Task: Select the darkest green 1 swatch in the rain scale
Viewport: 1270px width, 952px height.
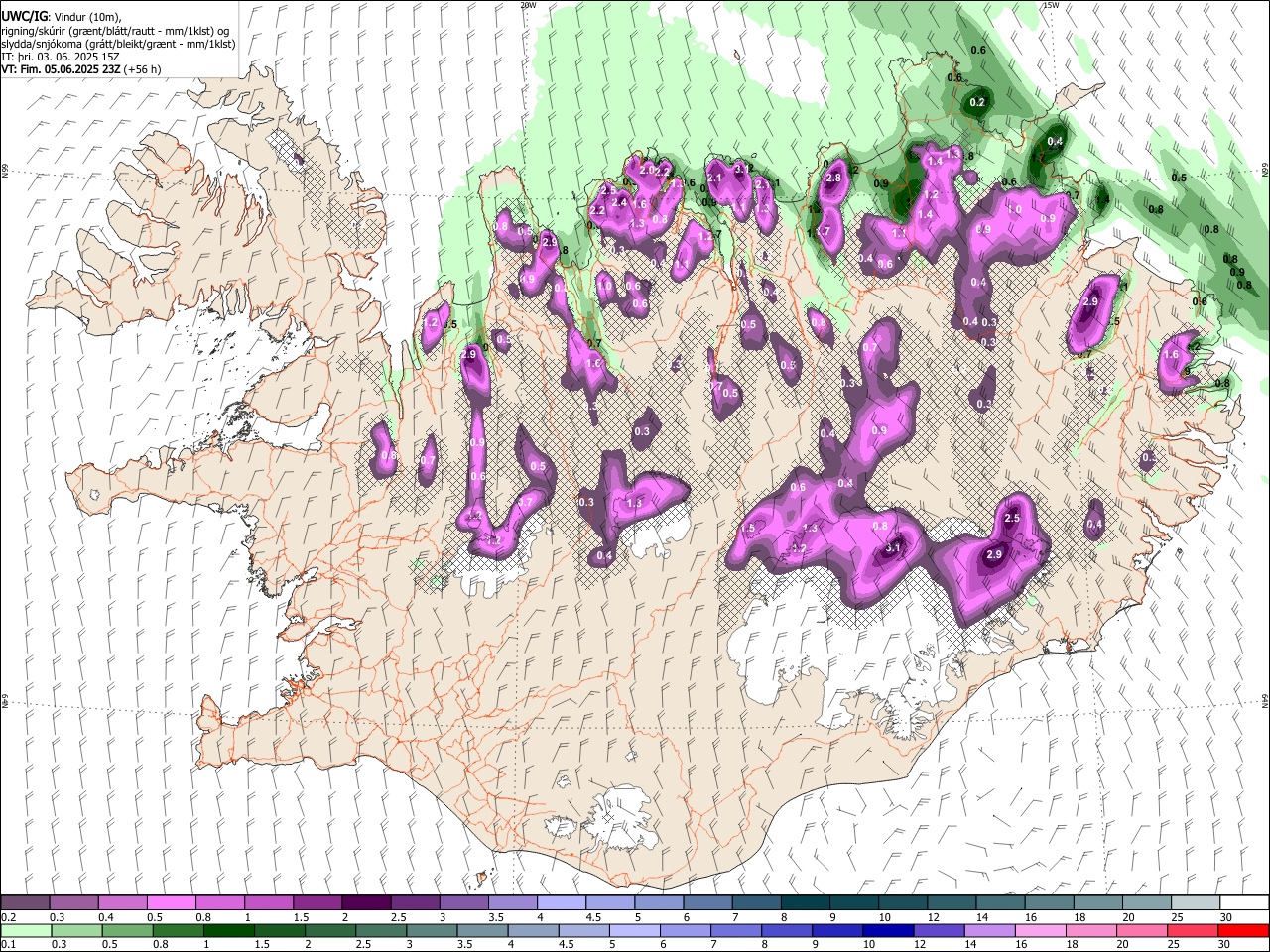Action: [x=228, y=930]
